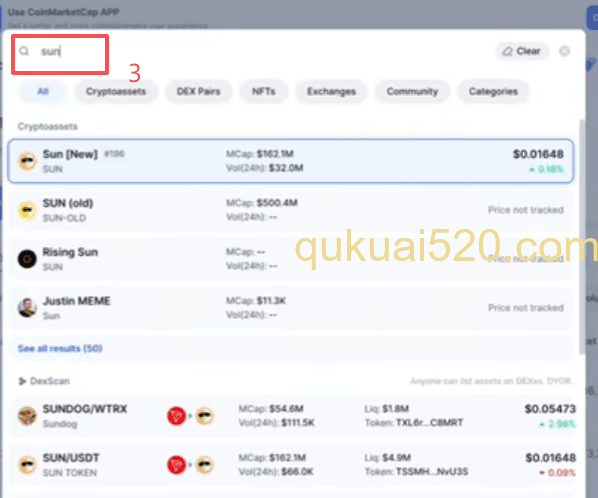Open the SUN (old) result name
The height and width of the screenshot is (498, 598).
click(68, 203)
